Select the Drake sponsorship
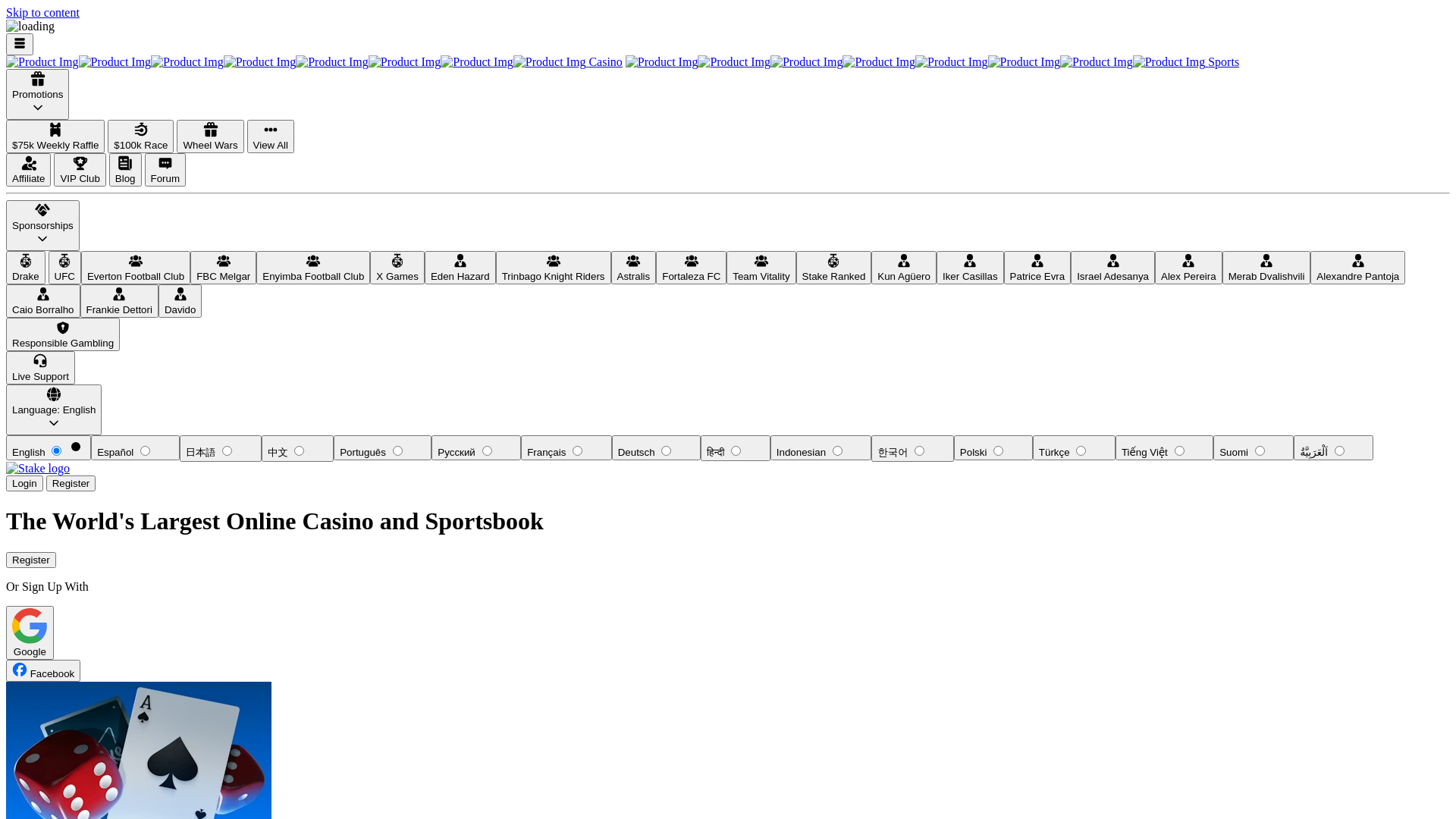The width and height of the screenshot is (1456, 819). (x=26, y=268)
